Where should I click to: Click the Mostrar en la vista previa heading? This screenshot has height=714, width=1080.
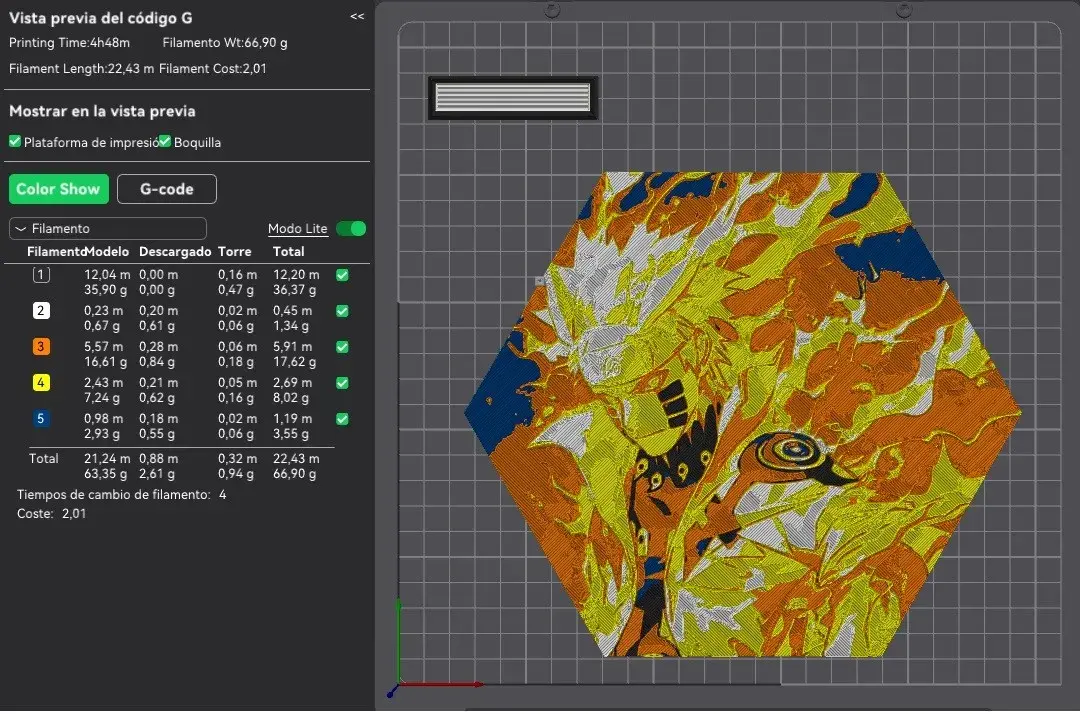tap(102, 111)
